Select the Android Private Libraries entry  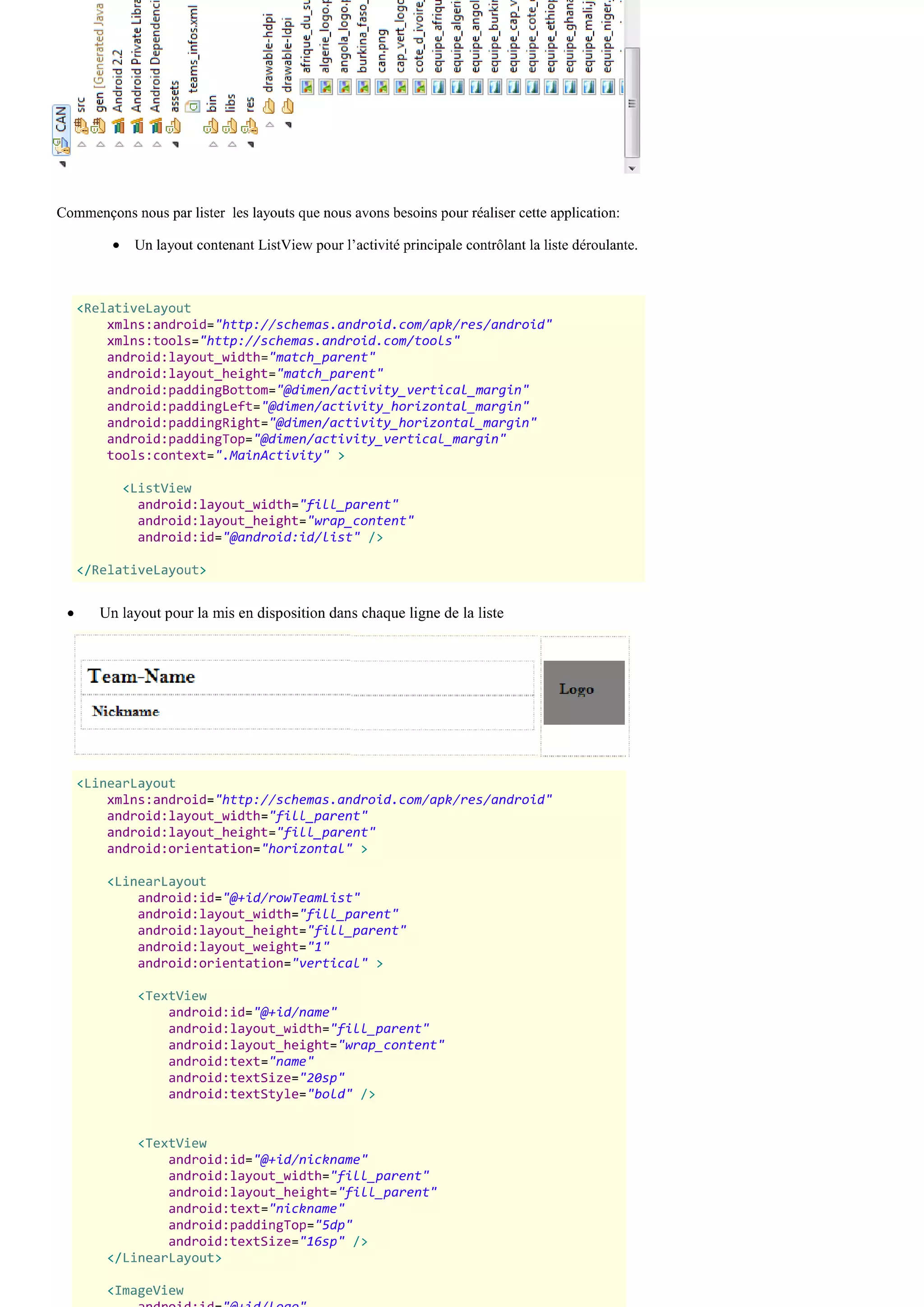[x=137, y=57]
